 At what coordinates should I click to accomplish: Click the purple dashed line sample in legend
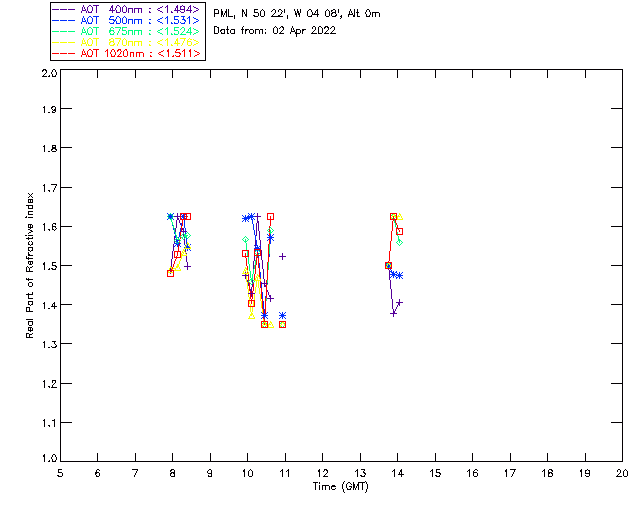pos(64,9)
